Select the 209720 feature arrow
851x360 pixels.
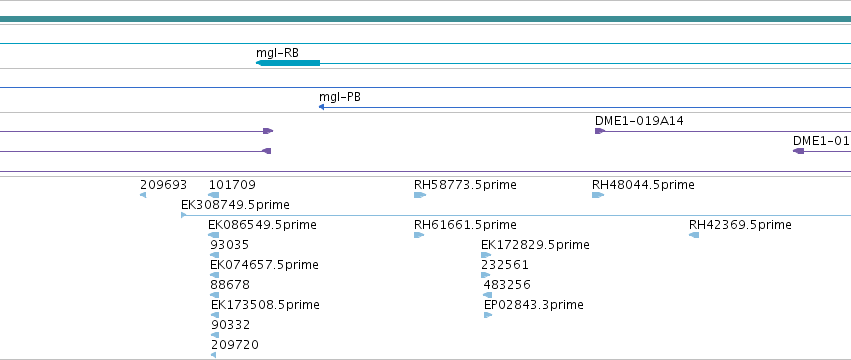click(214, 355)
